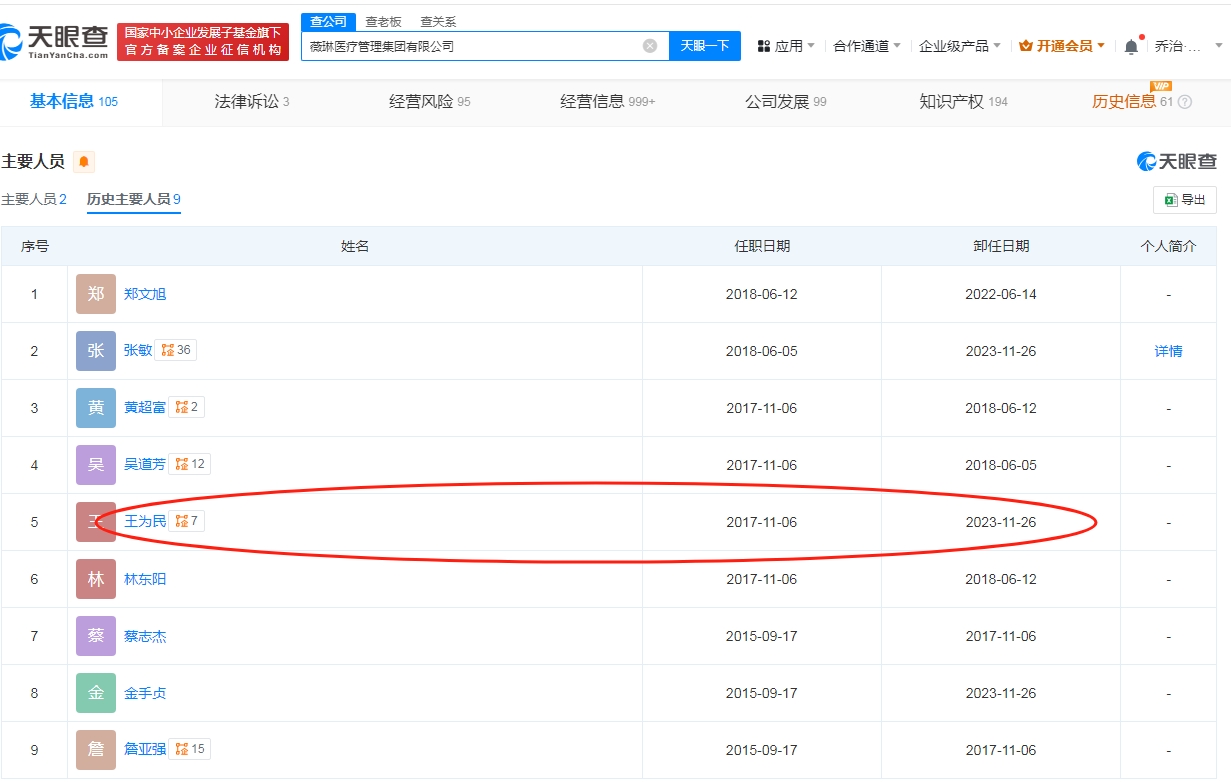Switch to 知识产权 tab
The width and height of the screenshot is (1231, 782).
coord(964,102)
